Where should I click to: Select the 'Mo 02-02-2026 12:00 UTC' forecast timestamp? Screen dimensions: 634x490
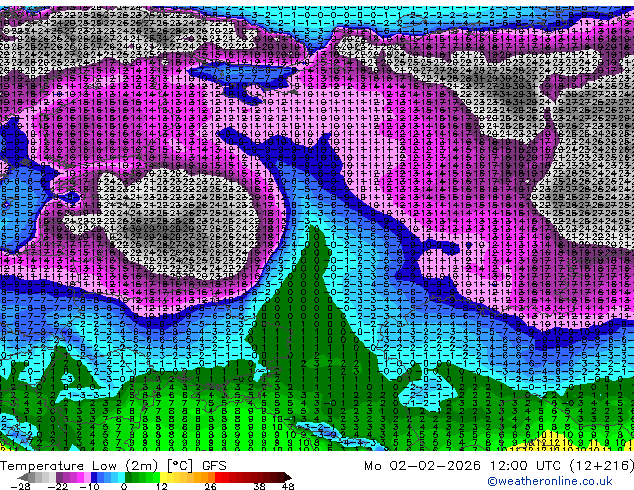465,466
